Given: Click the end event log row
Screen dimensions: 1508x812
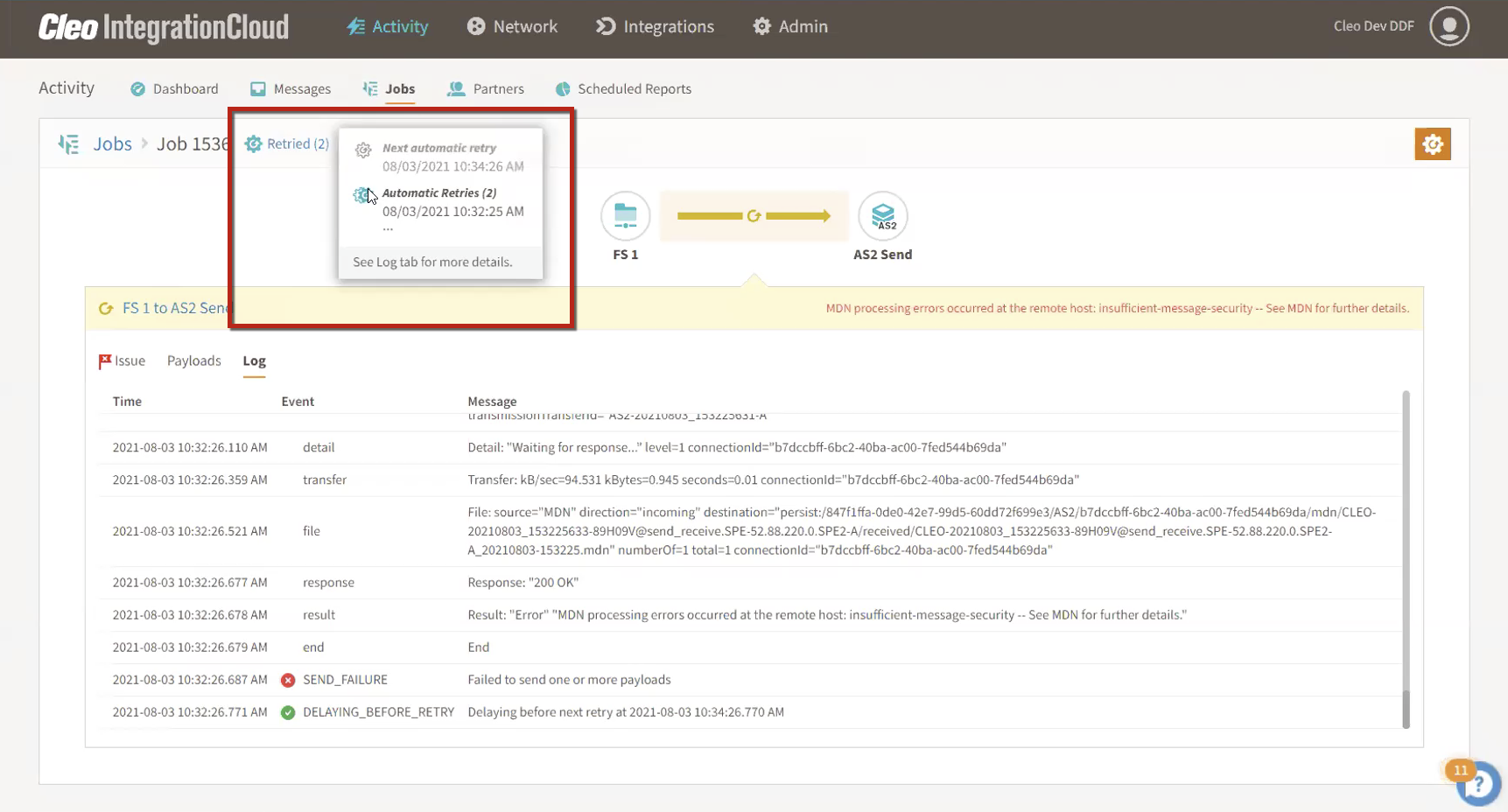Looking at the screenshot, I should (749, 647).
